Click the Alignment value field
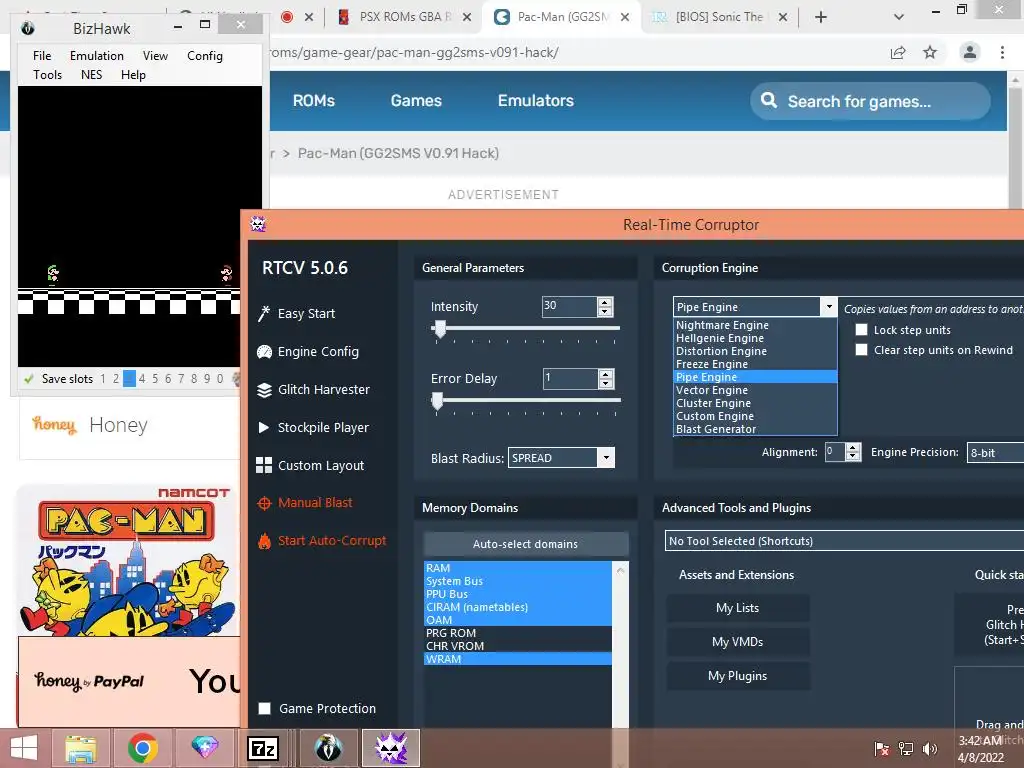Image resolution: width=1024 pixels, height=768 pixels. [x=835, y=452]
